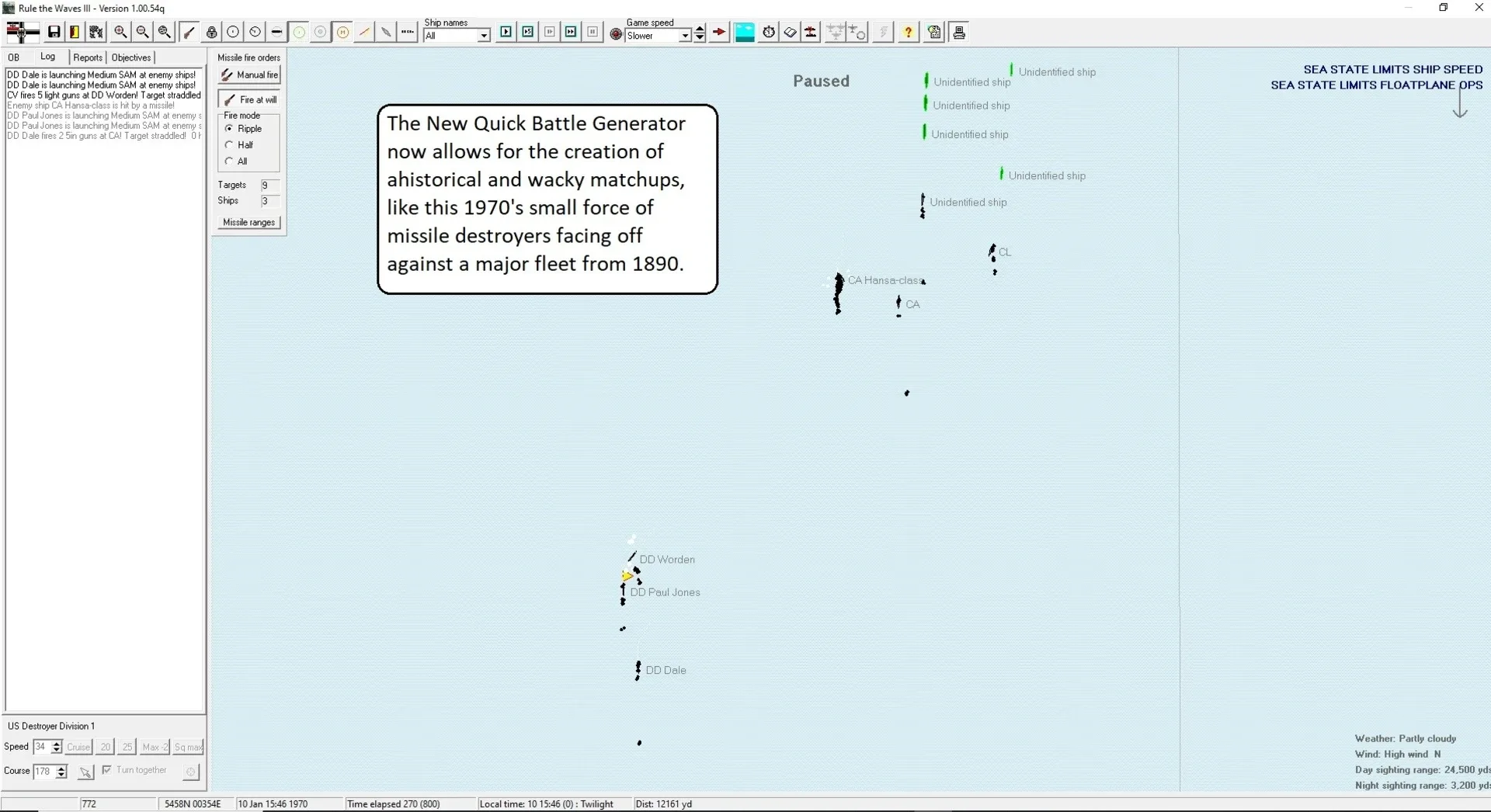Image resolution: width=1491 pixels, height=812 pixels.
Task: Expand the Game speed dropdown
Action: (x=685, y=36)
